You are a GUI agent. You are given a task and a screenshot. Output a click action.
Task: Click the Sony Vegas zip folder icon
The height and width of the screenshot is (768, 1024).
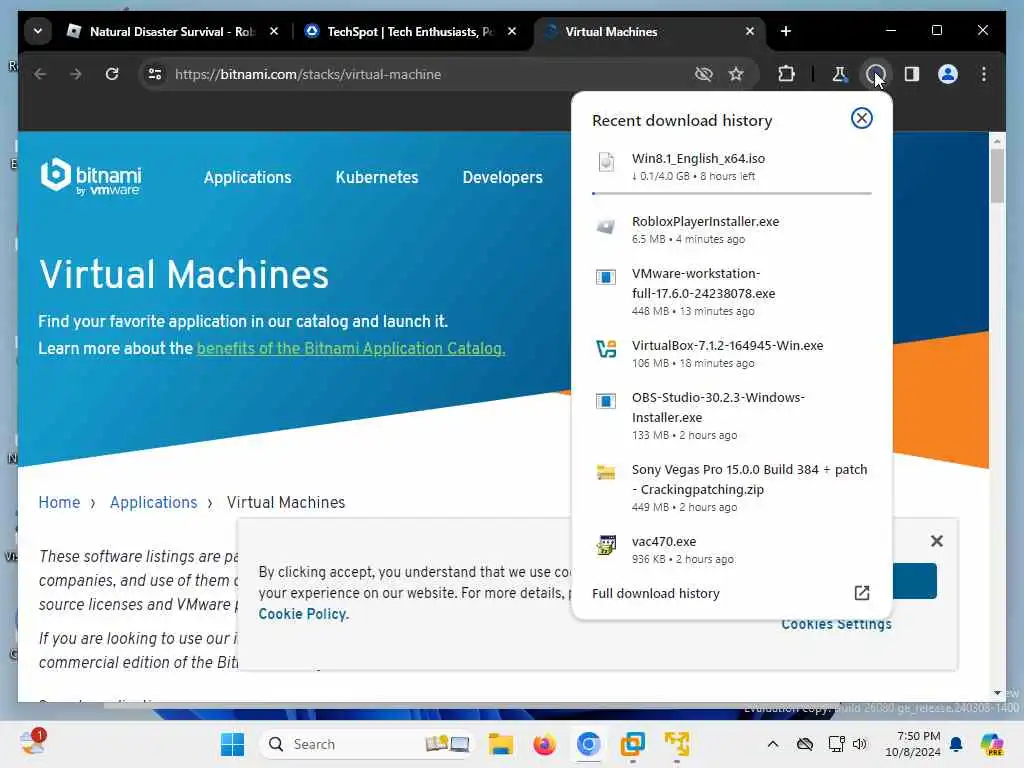click(606, 472)
